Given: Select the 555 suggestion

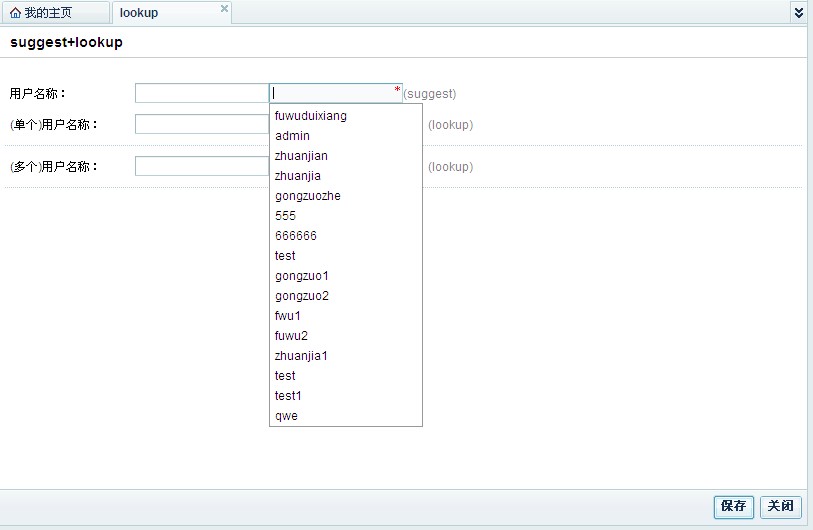Looking at the screenshot, I should coord(346,216).
